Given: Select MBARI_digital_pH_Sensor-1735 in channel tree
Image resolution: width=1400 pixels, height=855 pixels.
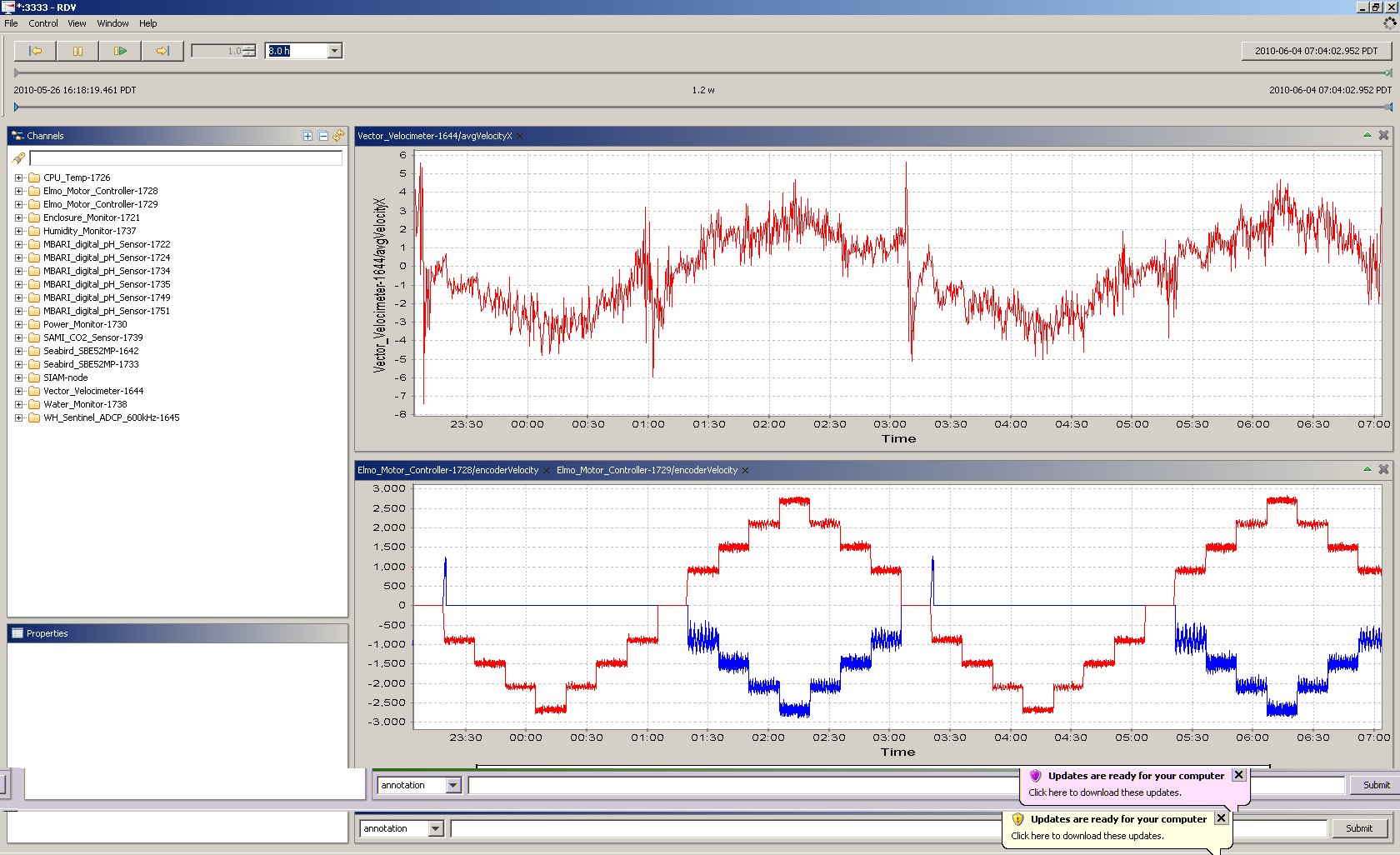Looking at the screenshot, I should click(107, 284).
